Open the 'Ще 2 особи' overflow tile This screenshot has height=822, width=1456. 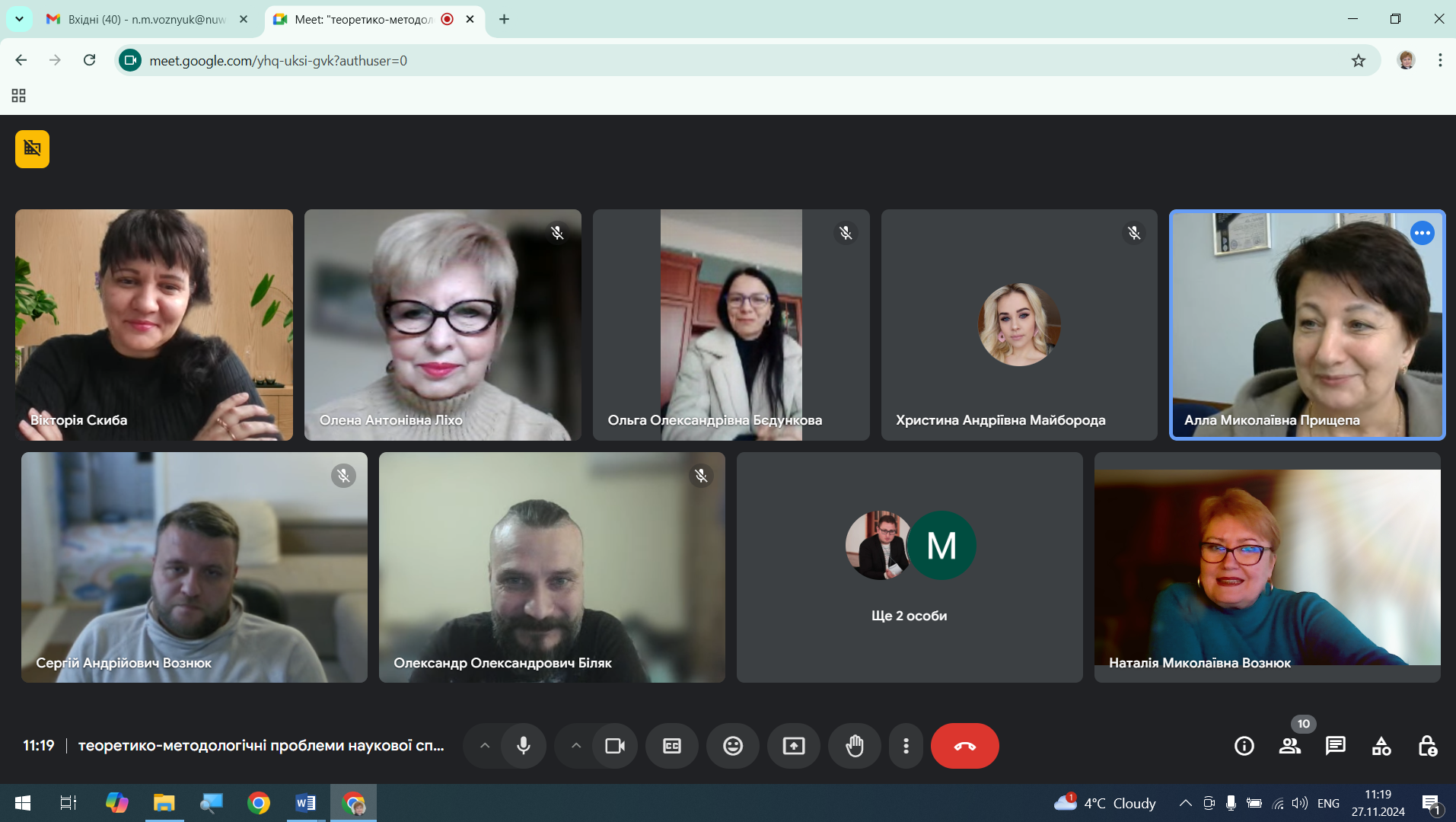coord(910,568)
